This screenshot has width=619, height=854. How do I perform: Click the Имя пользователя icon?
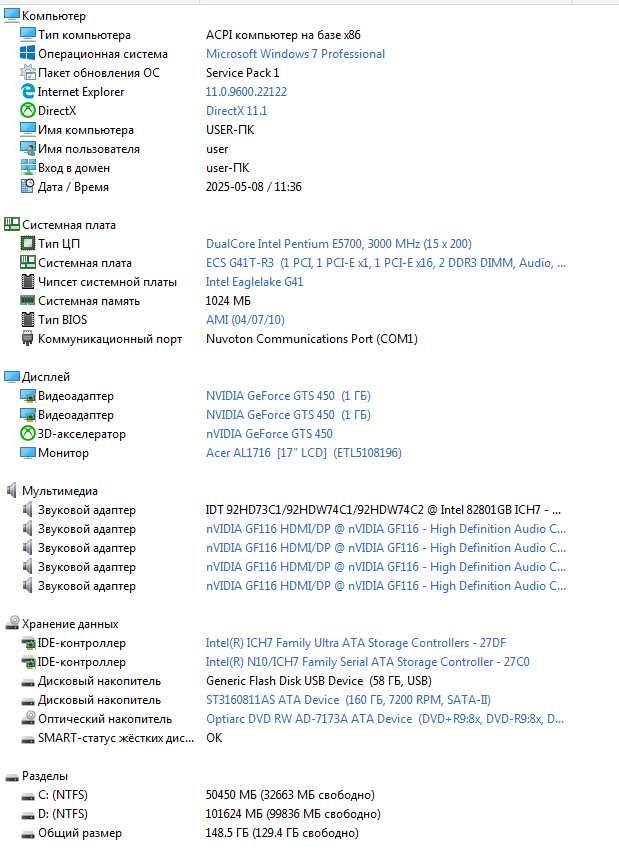pos(28,149)
